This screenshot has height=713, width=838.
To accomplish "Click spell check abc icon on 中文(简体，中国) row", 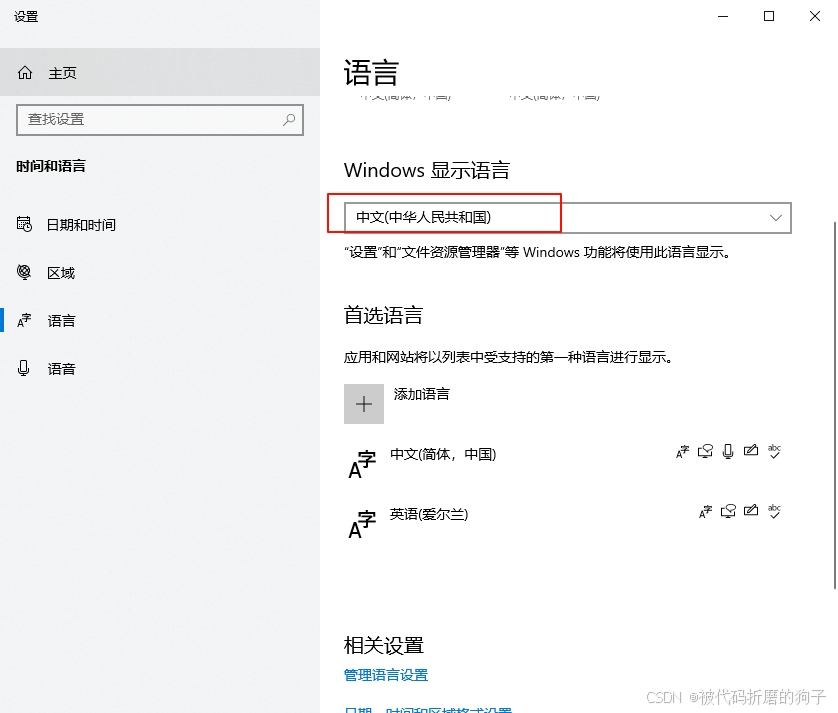I will click(x=774, y=452).
